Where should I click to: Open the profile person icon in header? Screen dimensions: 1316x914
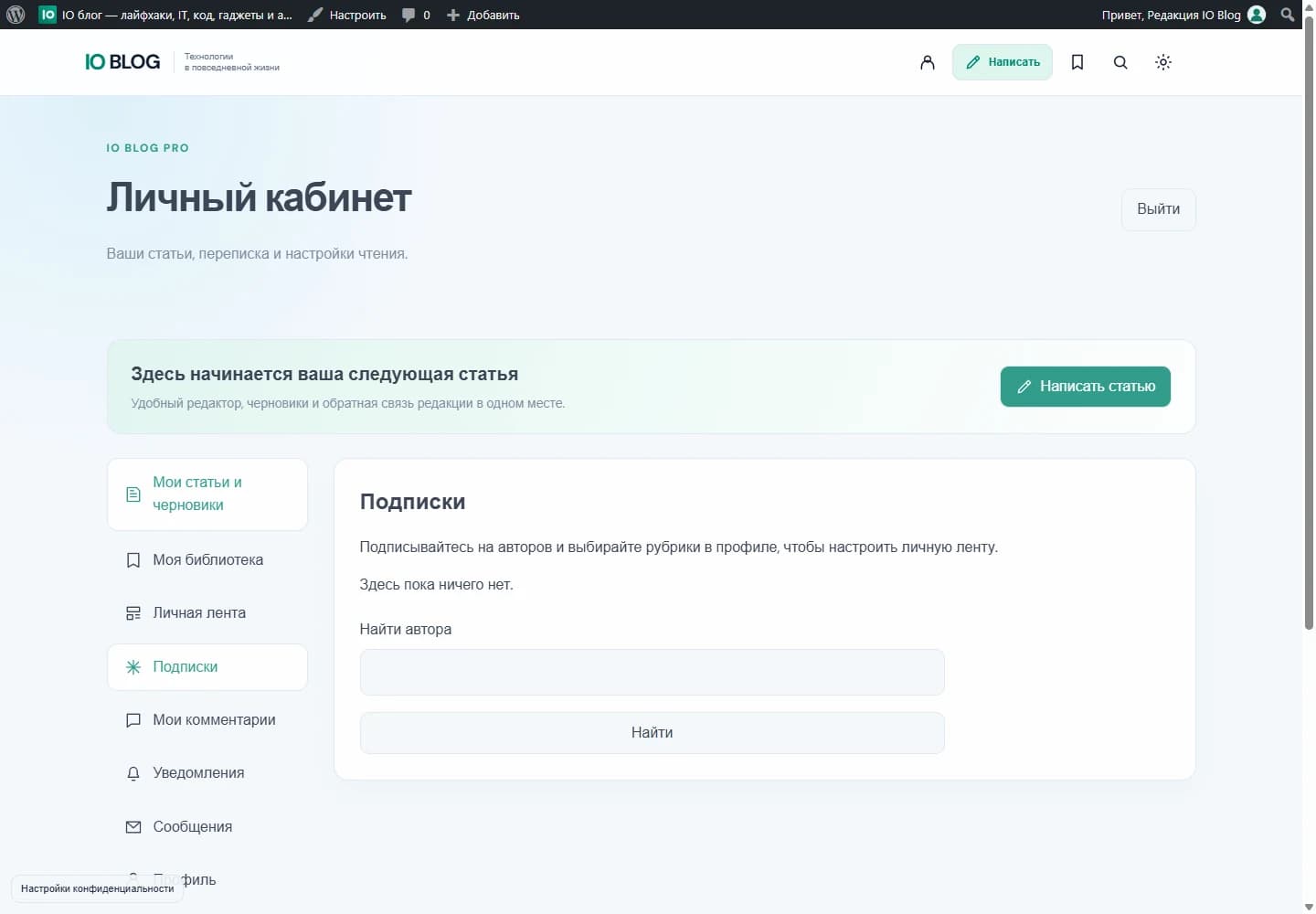click(927, 62)
